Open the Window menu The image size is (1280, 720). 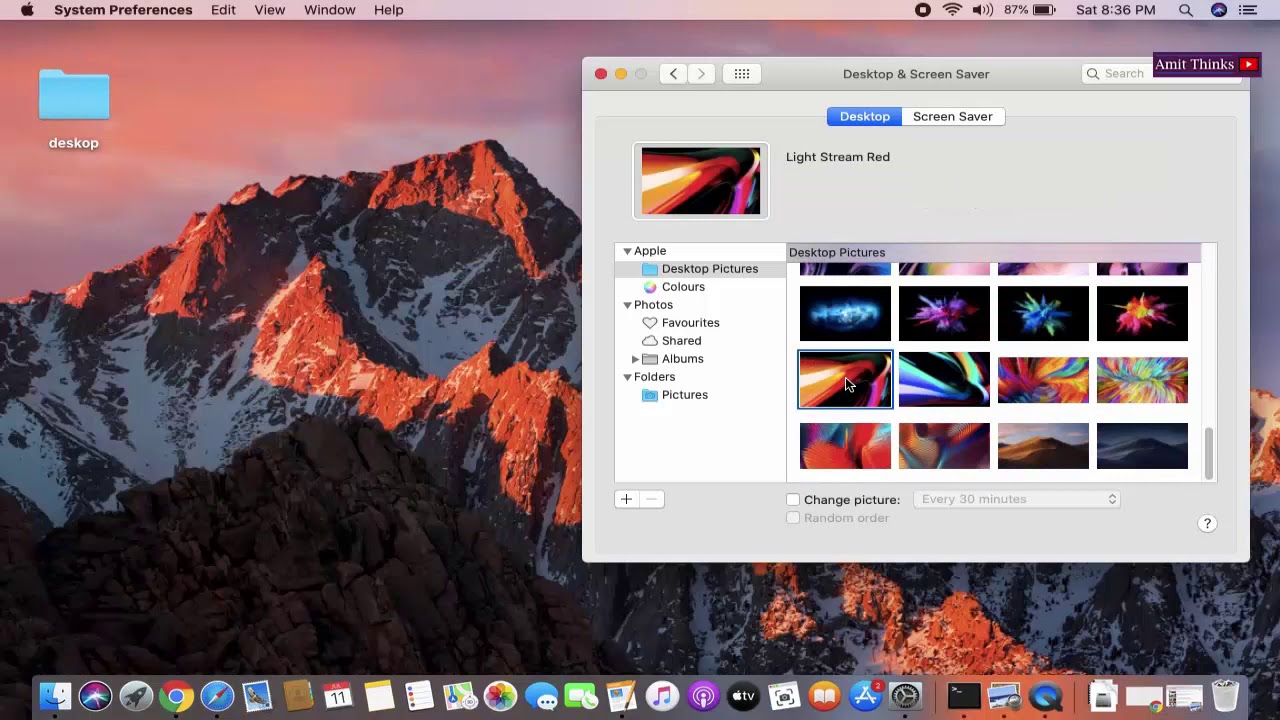pos(329,10)
